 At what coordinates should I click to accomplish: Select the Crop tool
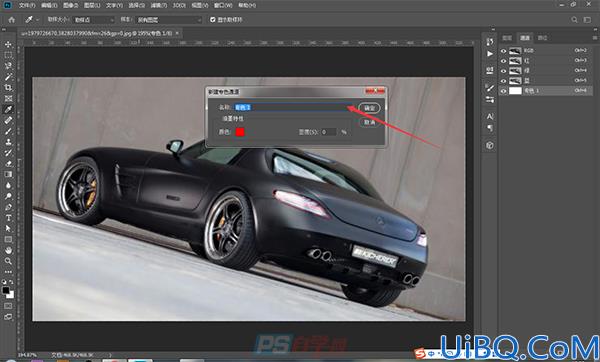[8, 88]
